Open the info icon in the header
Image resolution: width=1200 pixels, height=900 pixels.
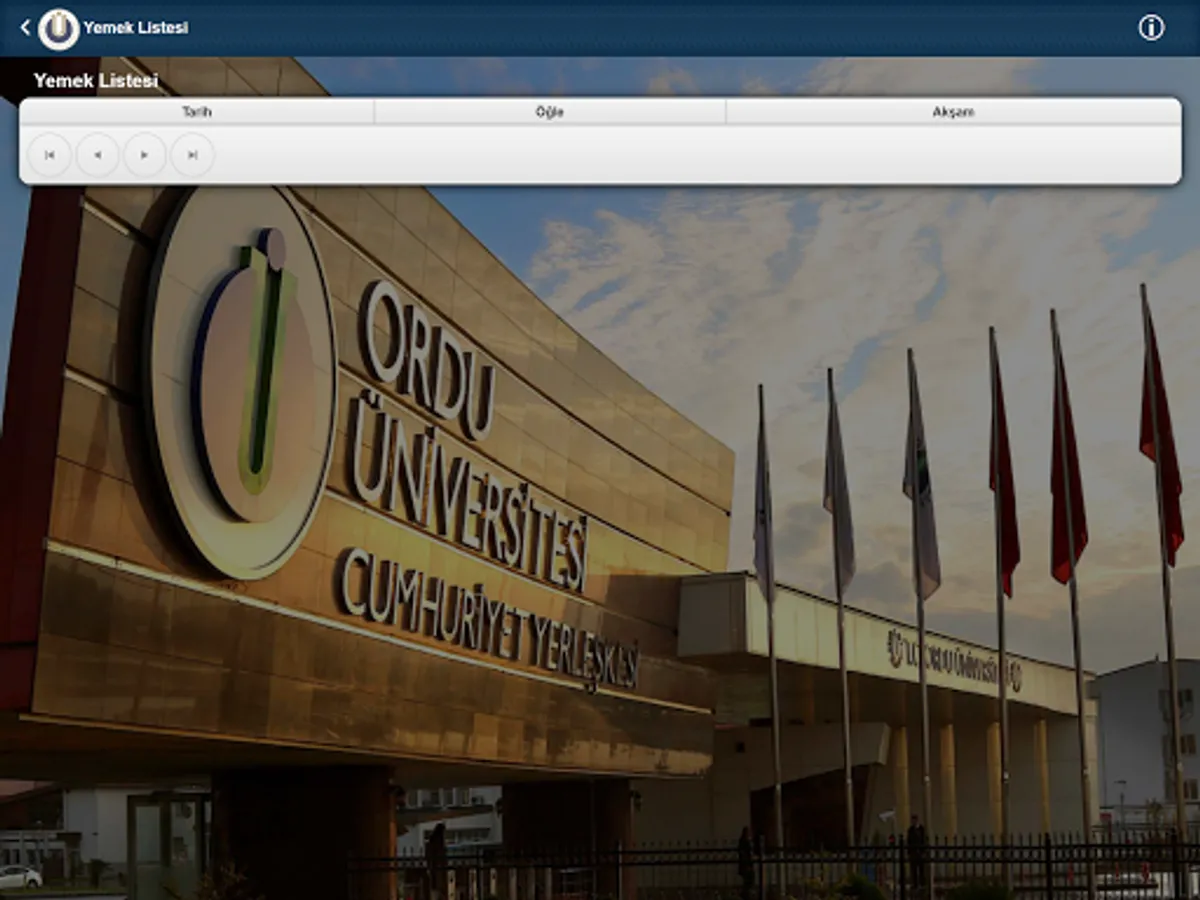[1151, 28]
